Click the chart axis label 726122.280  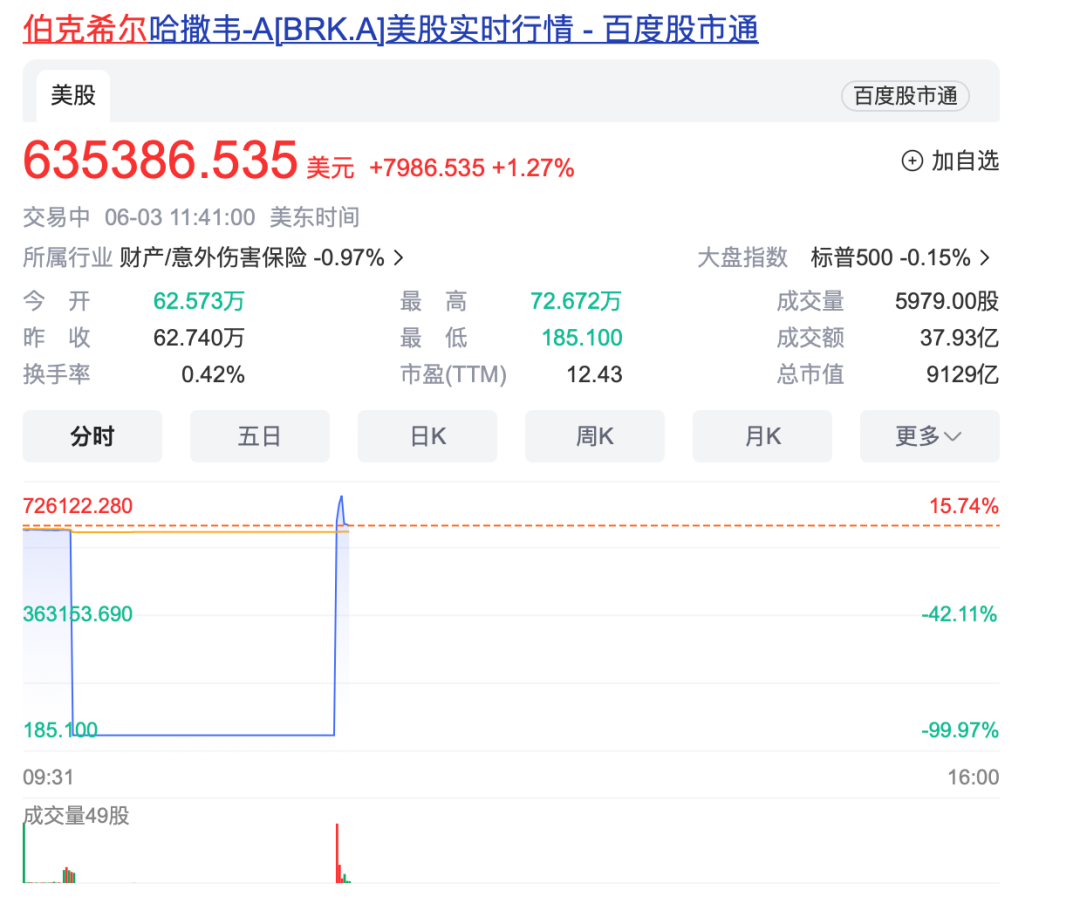pyautogui.click(x=78, y=506)
